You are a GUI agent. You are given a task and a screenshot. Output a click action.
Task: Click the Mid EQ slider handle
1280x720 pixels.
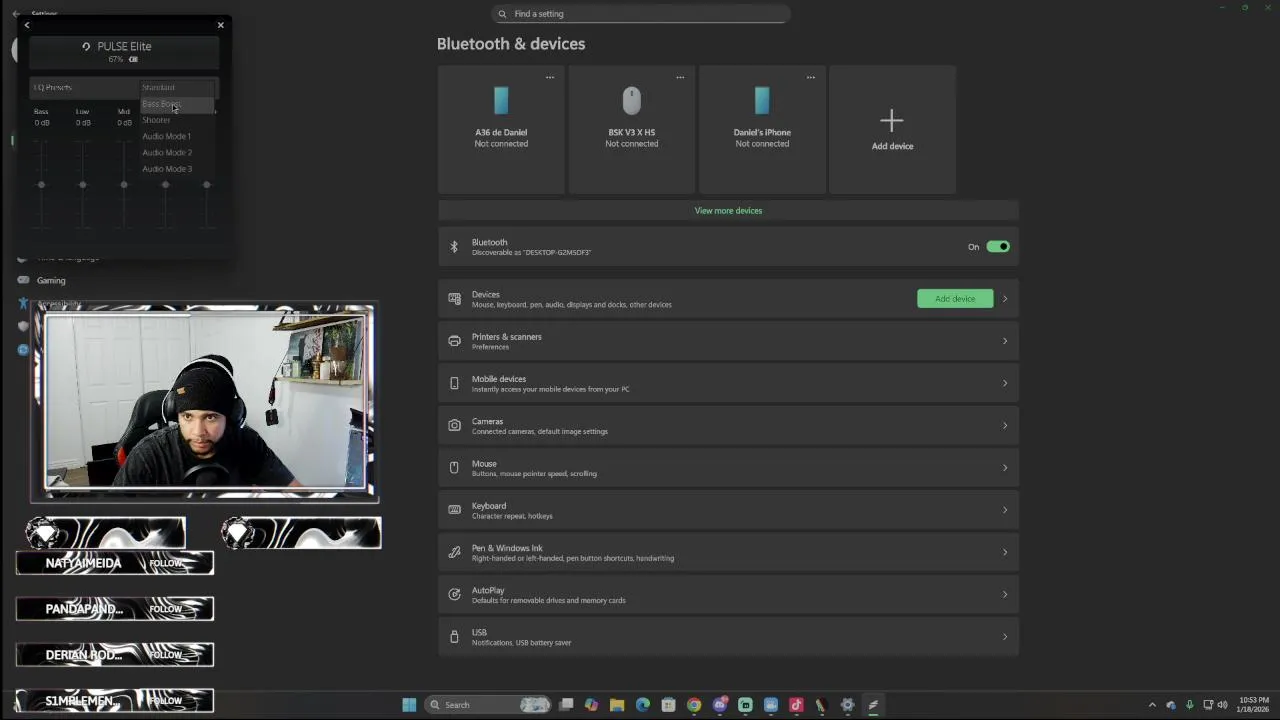124,184
